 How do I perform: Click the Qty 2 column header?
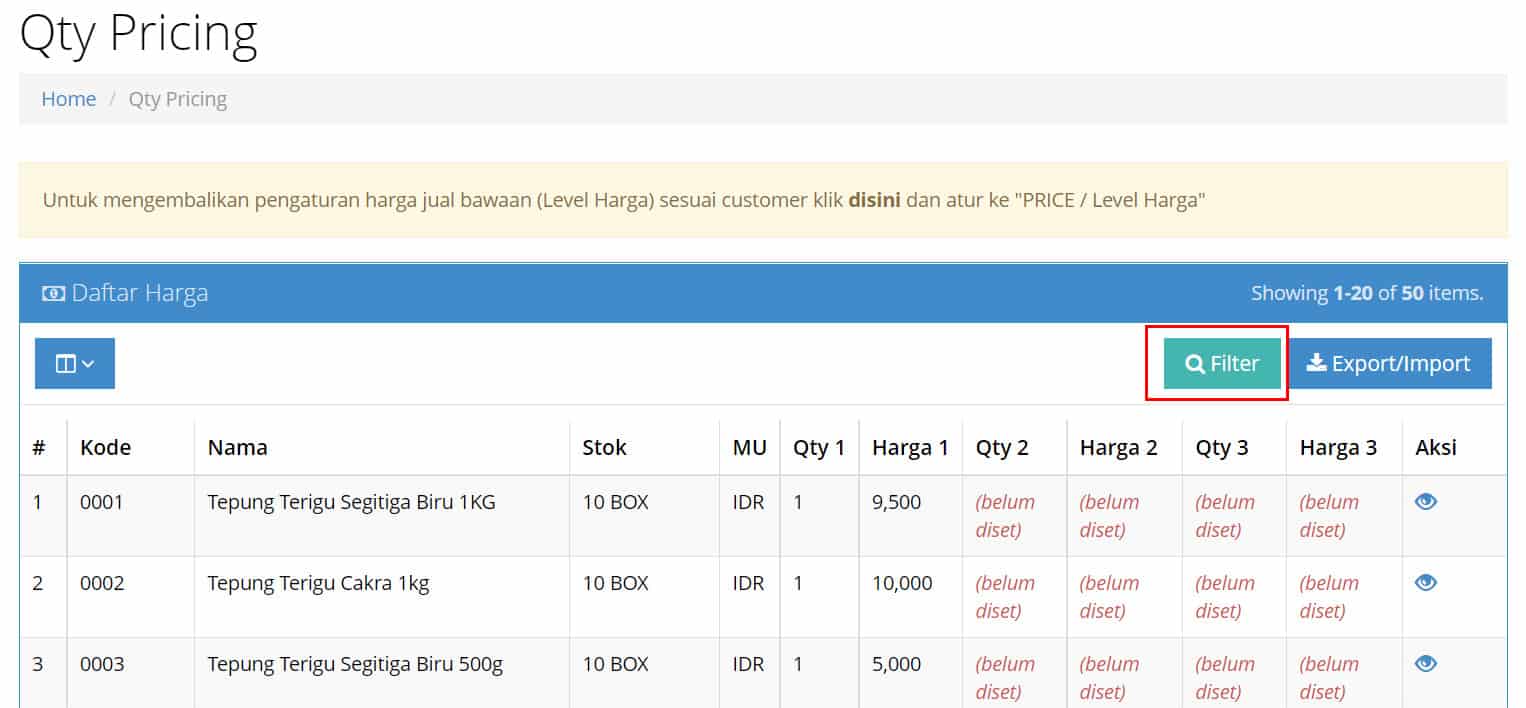tap(1002, 447)
